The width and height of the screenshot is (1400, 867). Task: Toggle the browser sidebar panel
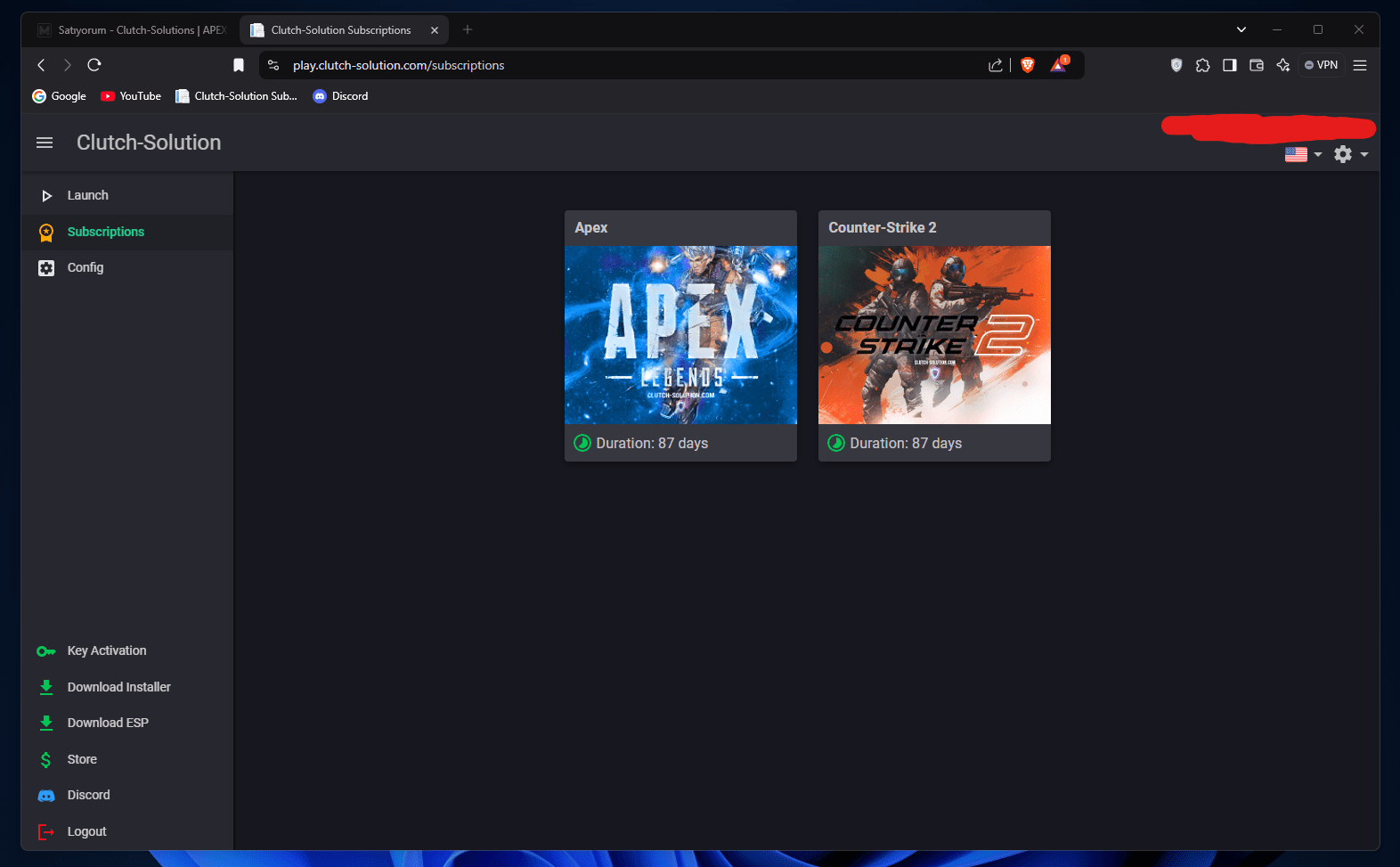click(1230, 65)
